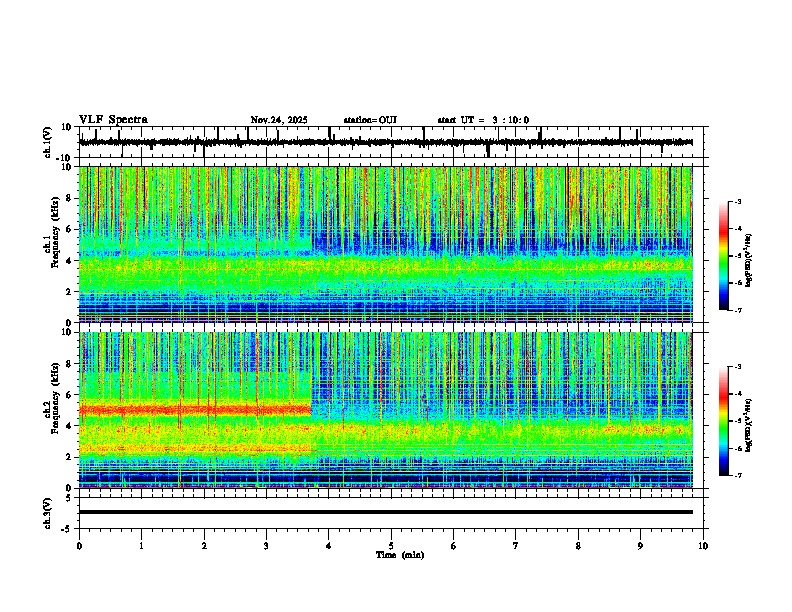792x612 pixels.
Task: Click time axis tick label "2"
Action: pos(204,546)
